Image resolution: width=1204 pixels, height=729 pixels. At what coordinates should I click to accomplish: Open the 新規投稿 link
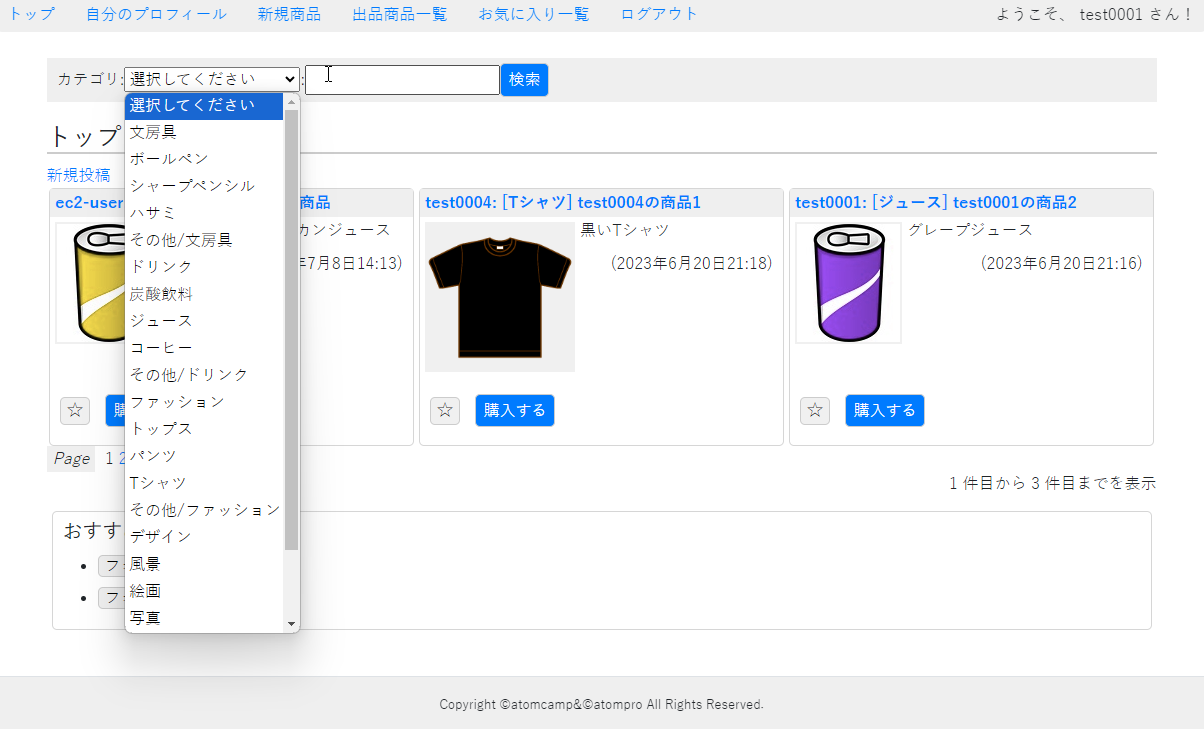coord(79,175)
